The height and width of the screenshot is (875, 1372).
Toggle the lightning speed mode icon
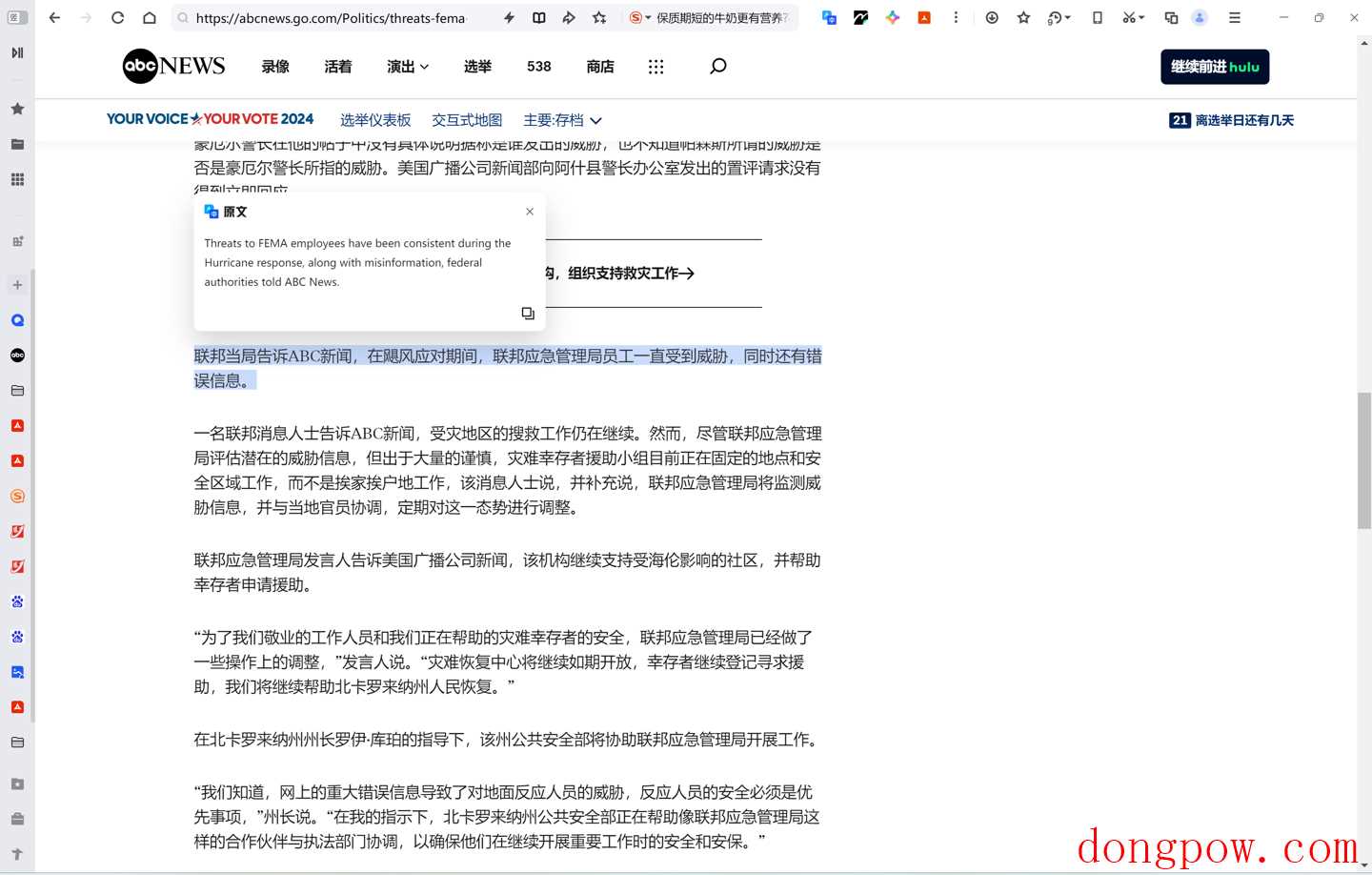510,17
